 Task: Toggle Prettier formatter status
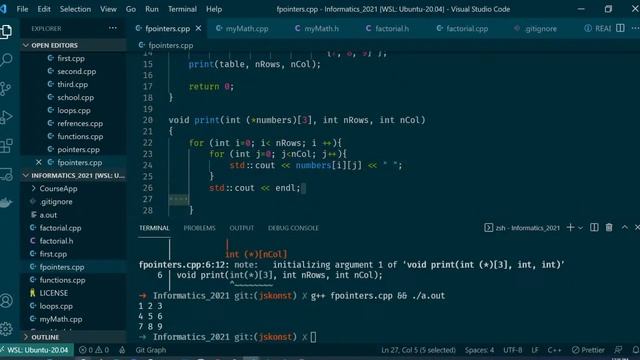tap(588, 350)
